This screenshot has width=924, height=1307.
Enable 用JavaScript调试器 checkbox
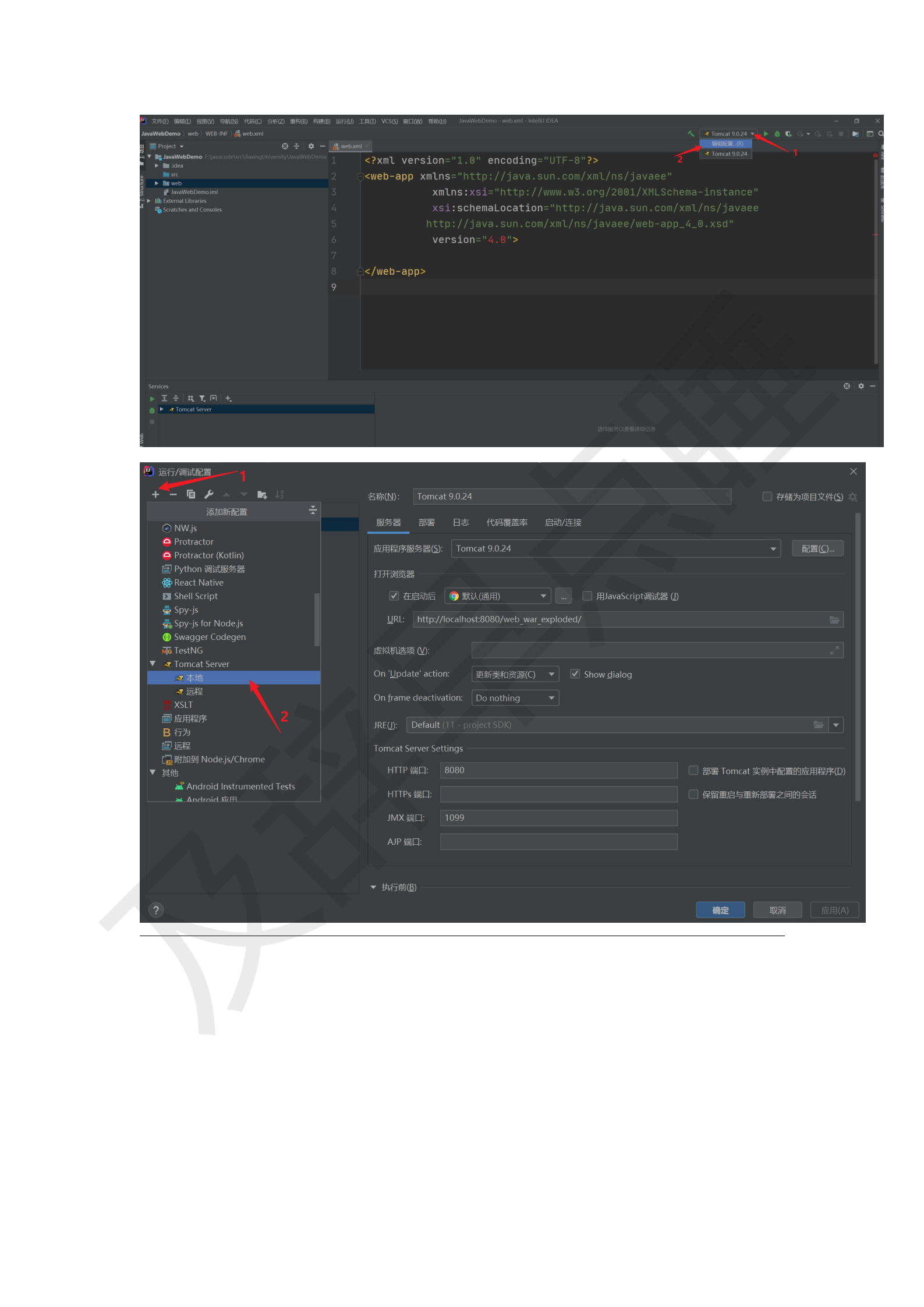[587, 596]
